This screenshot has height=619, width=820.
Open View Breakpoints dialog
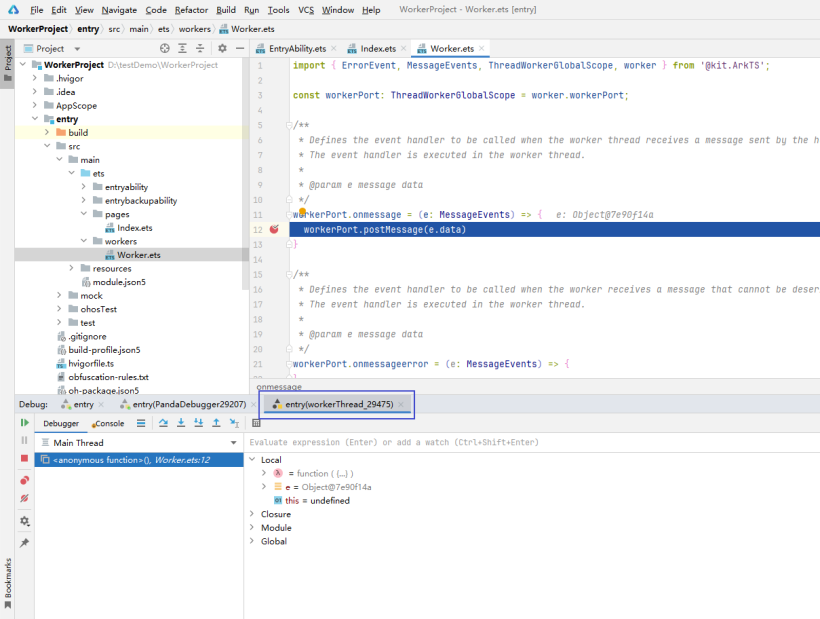[x=25, y=480]
